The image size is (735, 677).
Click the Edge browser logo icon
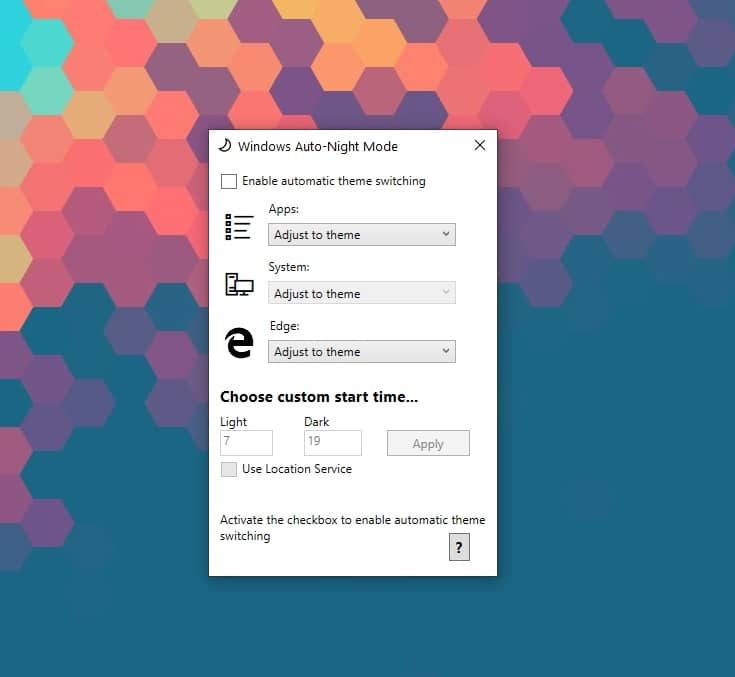[x=239, y=343]
